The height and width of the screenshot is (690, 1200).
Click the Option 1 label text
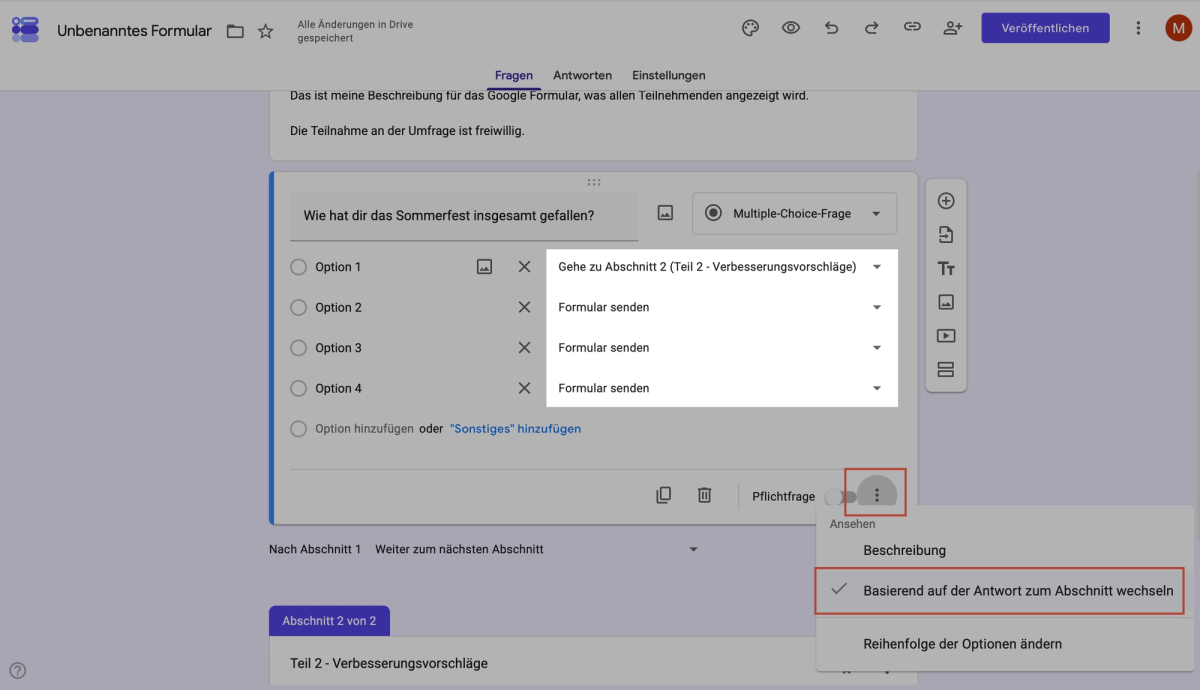[x=338, y=267]
